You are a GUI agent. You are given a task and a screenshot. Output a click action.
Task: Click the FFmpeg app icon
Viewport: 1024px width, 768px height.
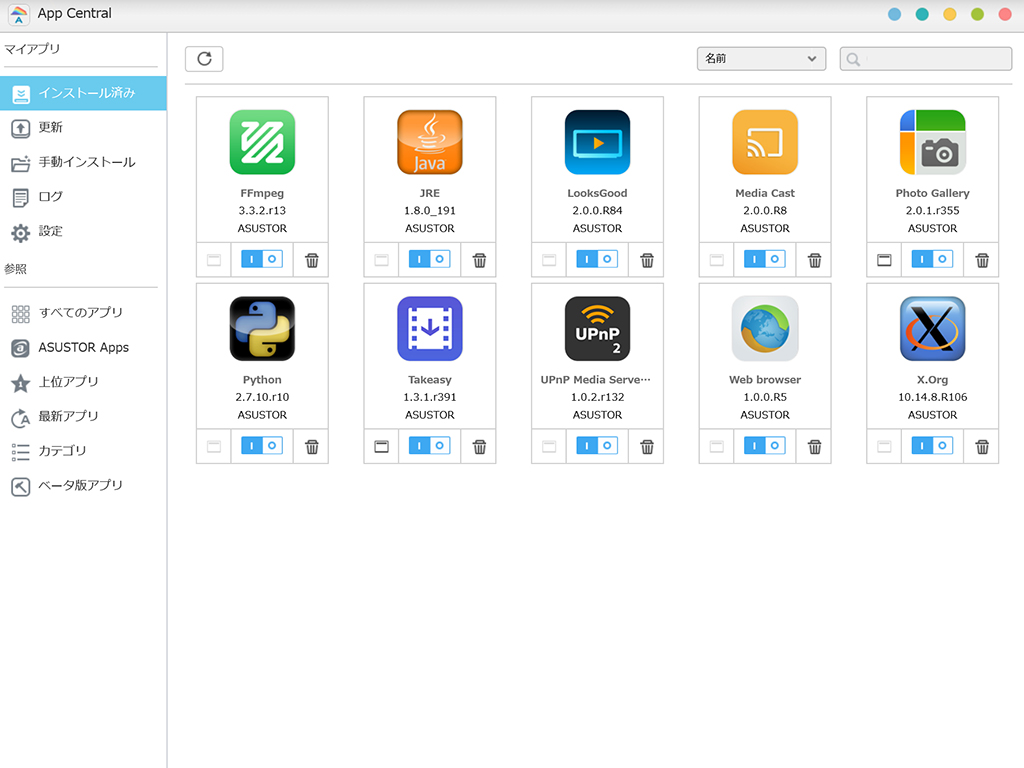262,142
